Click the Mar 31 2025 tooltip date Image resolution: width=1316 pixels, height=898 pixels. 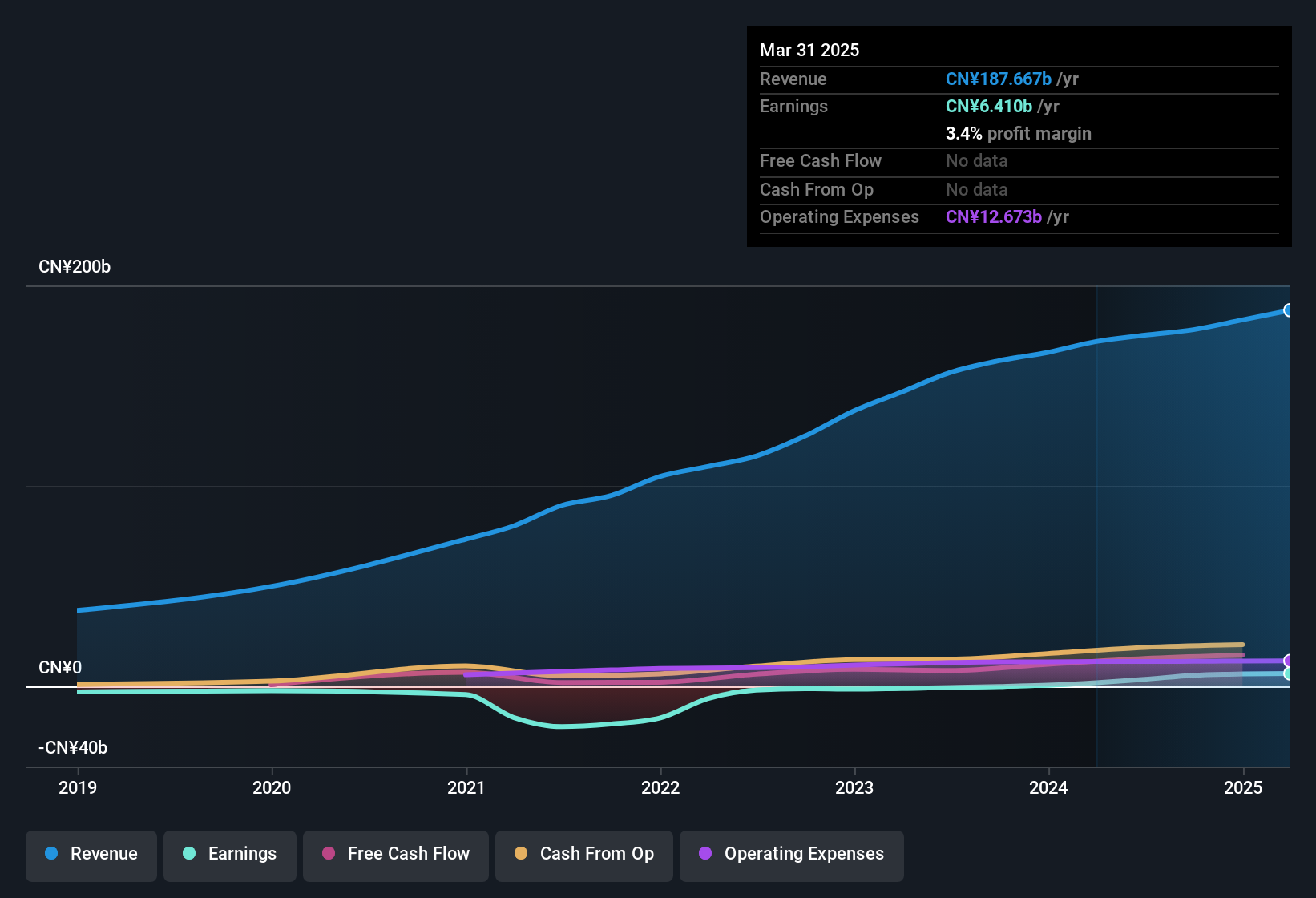809,51
